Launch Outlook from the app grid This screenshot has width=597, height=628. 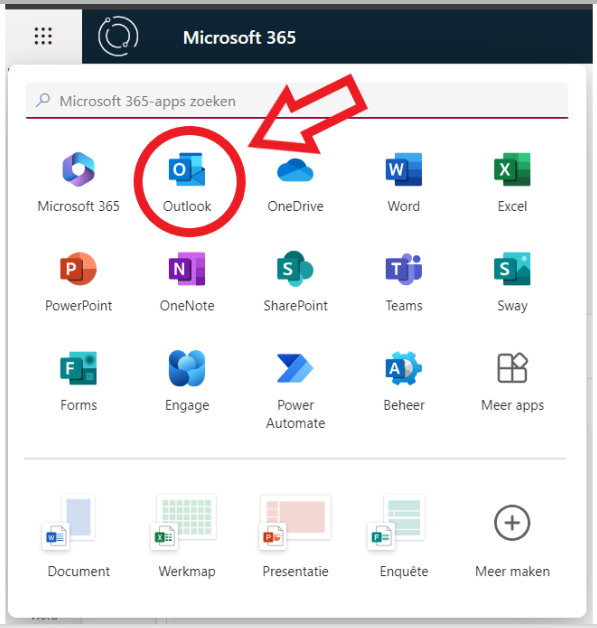[187, 183]
